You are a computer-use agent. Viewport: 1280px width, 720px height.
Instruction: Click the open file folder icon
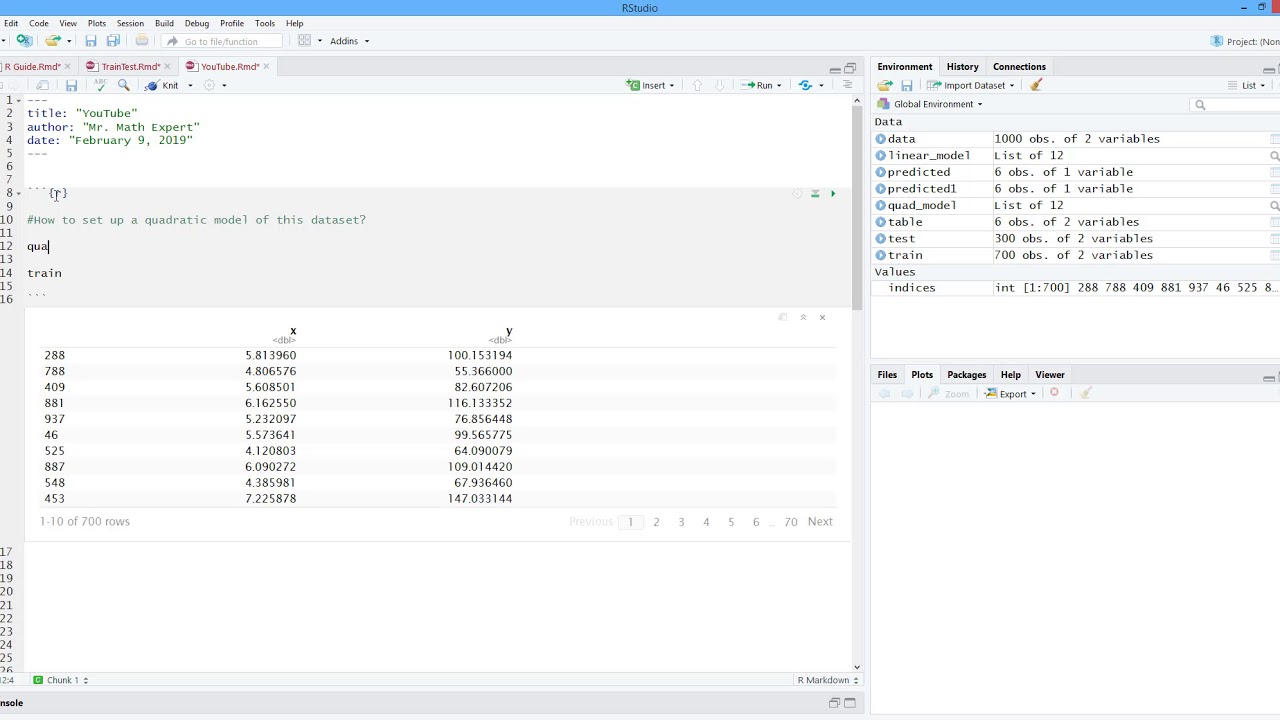[x=53, y=41]
